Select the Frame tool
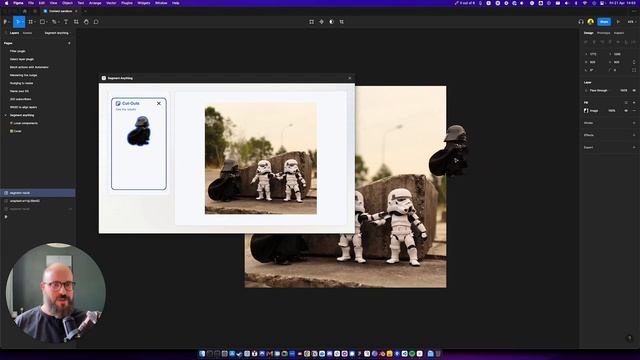The height and width of the screenshot is (360, 640). pos(31,22)
